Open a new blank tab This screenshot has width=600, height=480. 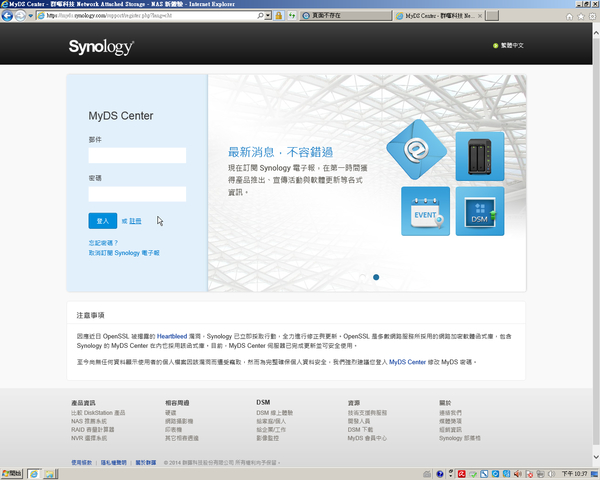pyautogui.click(x=492, y=16)
